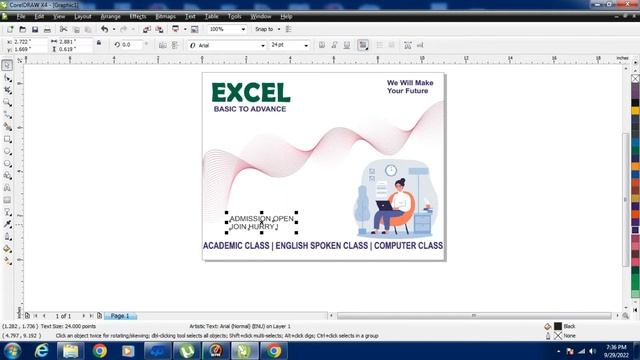Go to the next page arrow

tap(84, 316)
